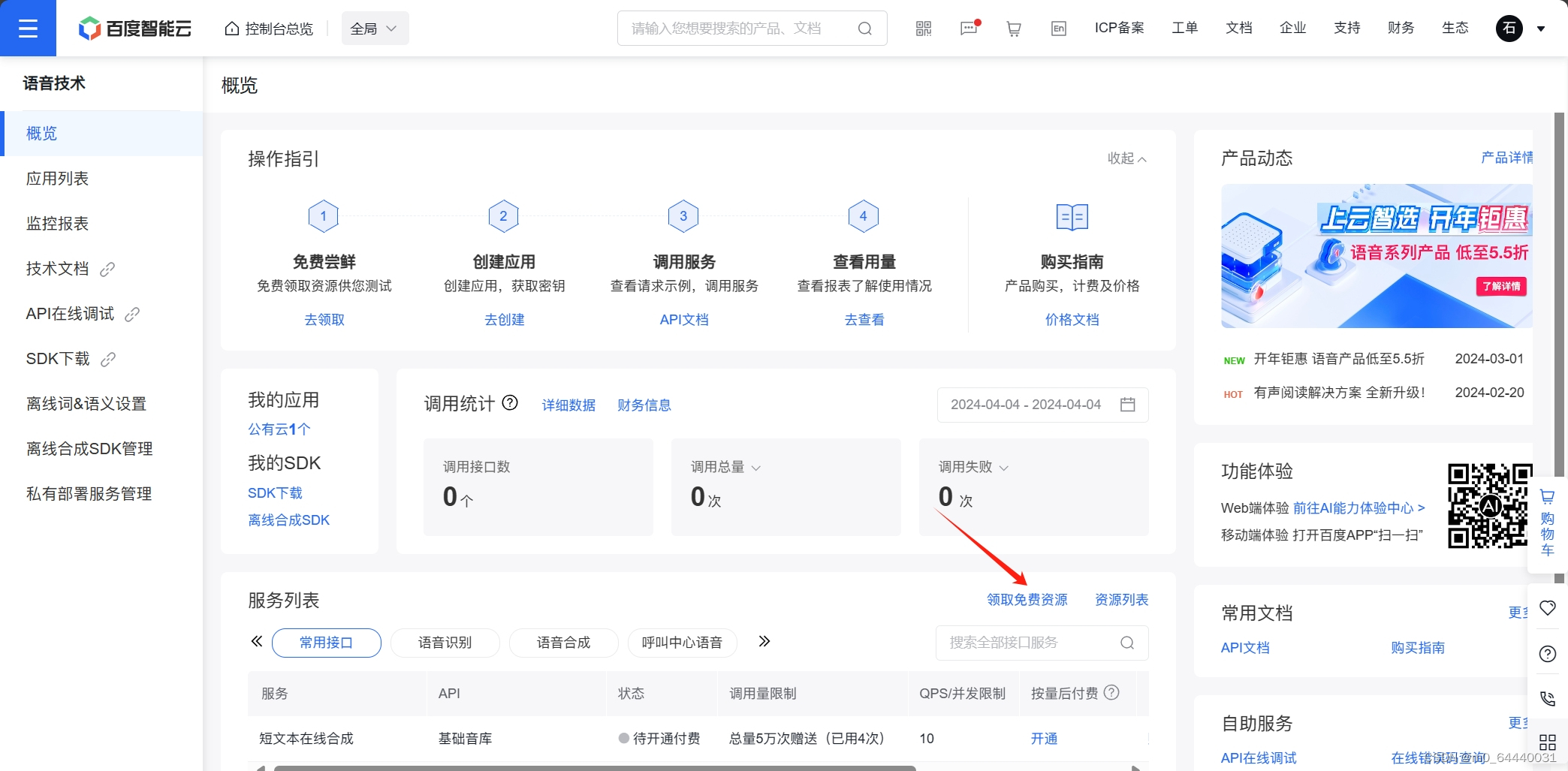This screenshot has width=1568, height=771.
Task: Click the 按量后付费 help question icon
Action: coord(1112,692)
